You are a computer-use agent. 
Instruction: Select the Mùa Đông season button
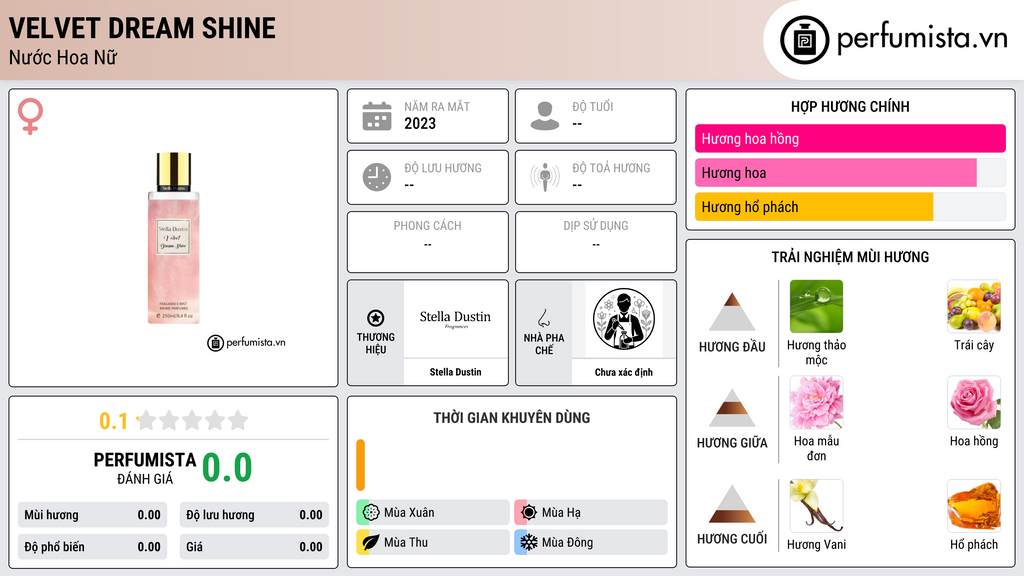pos(591,542)
